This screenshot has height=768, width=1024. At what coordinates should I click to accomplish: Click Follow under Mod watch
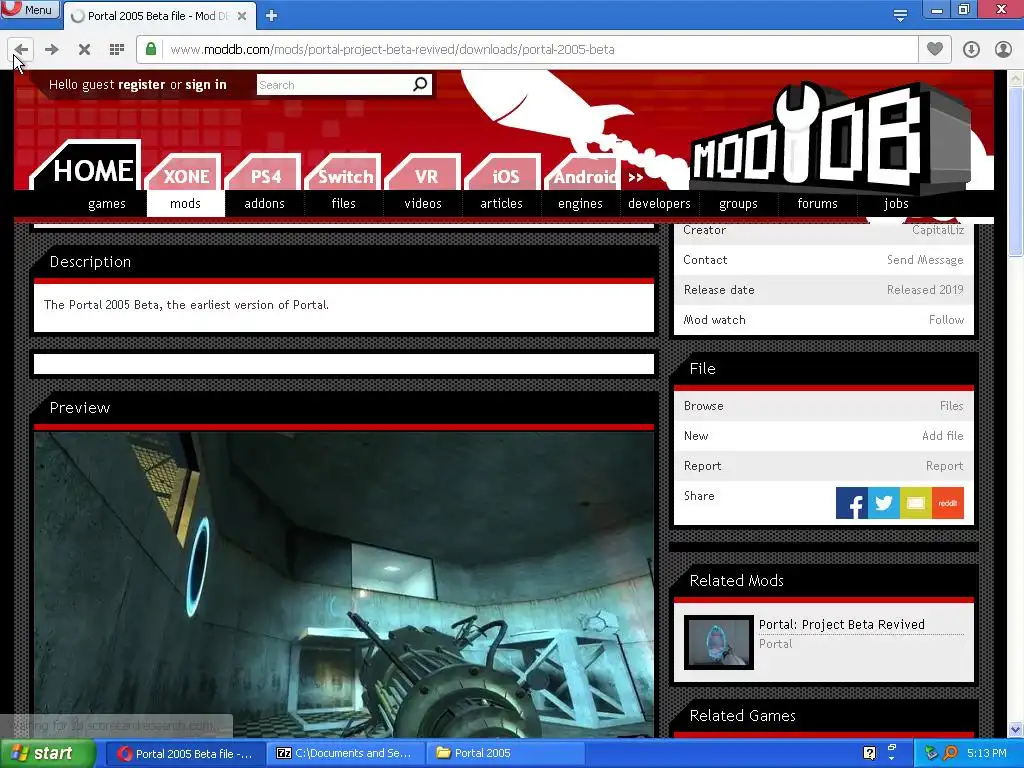pyautogui.click(x=946, y=320)
